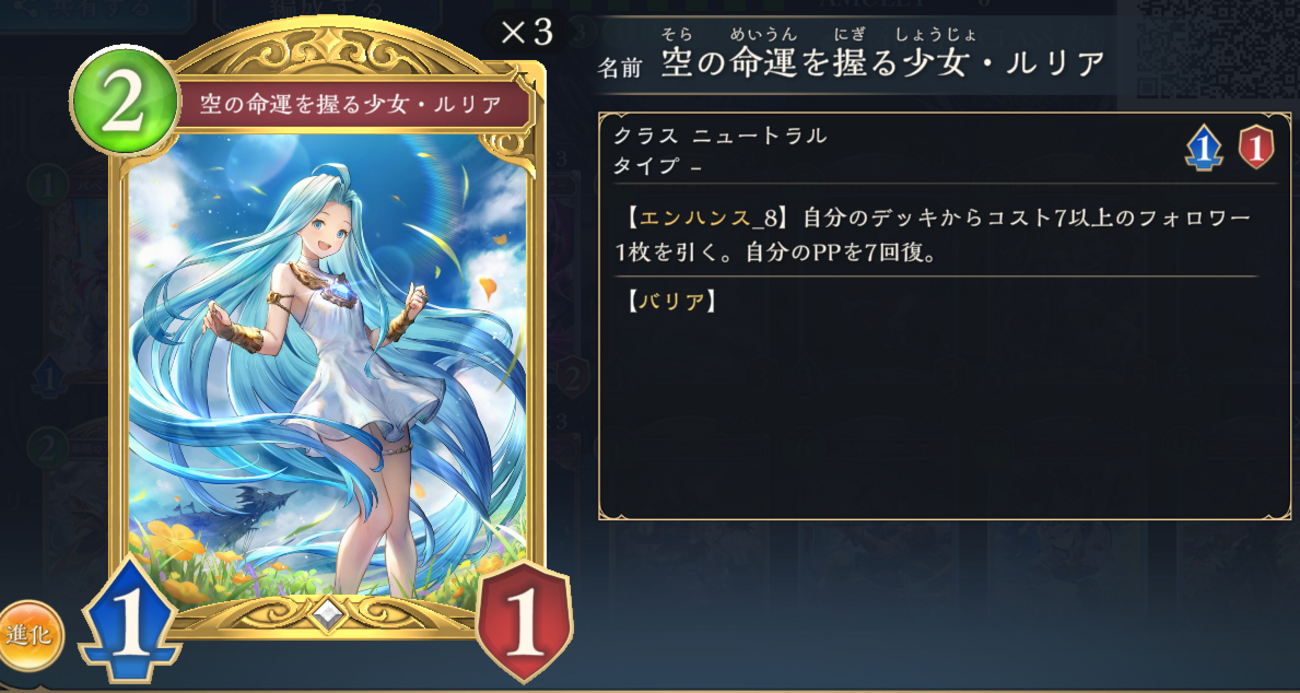Click the ×3 card count indicator
This screenshot has height=693, width=1300.
tap(526, 32)
